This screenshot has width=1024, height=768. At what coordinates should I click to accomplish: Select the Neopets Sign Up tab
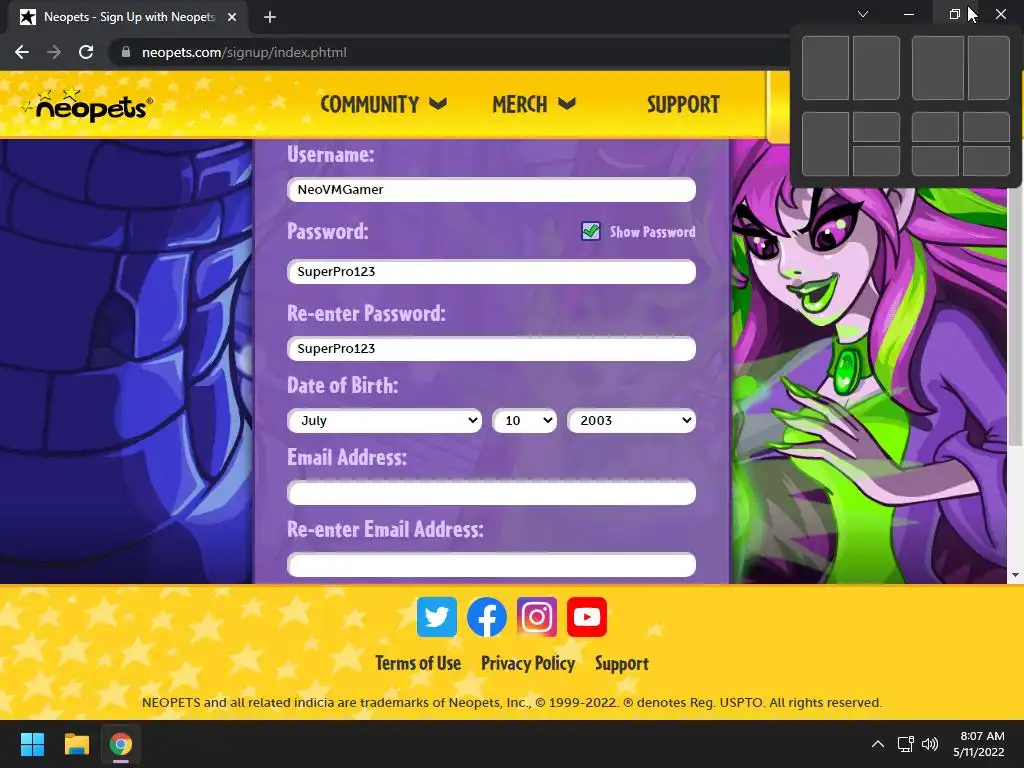pos(128,17)
